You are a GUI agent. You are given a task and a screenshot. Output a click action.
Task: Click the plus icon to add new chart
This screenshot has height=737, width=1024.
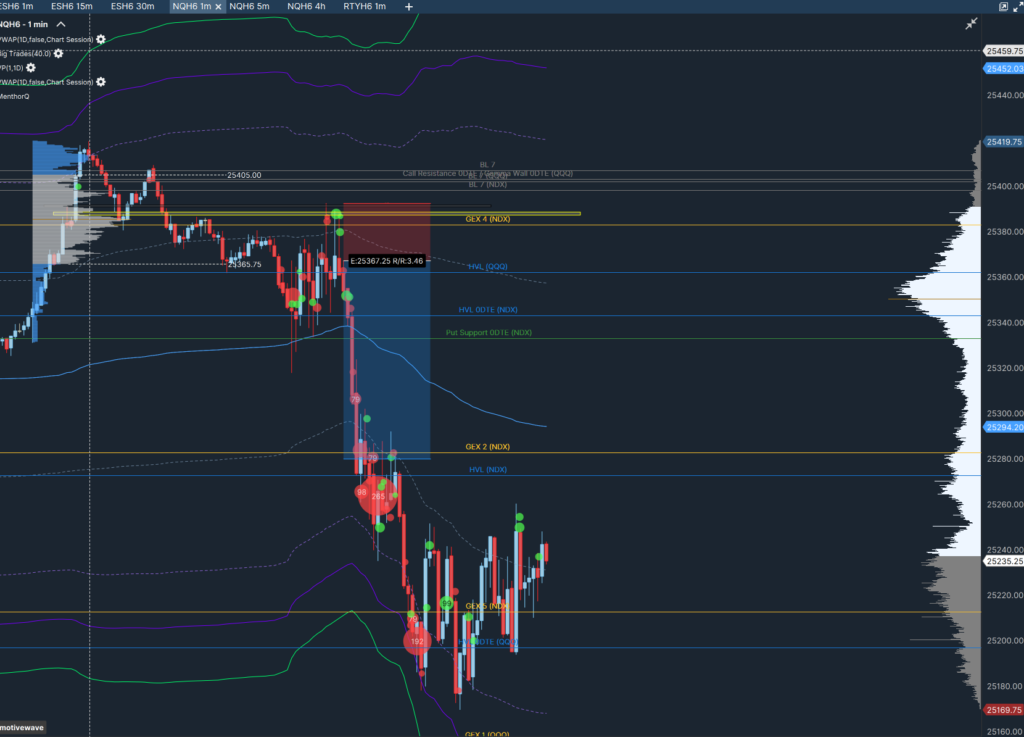click(x=408, y=7)
